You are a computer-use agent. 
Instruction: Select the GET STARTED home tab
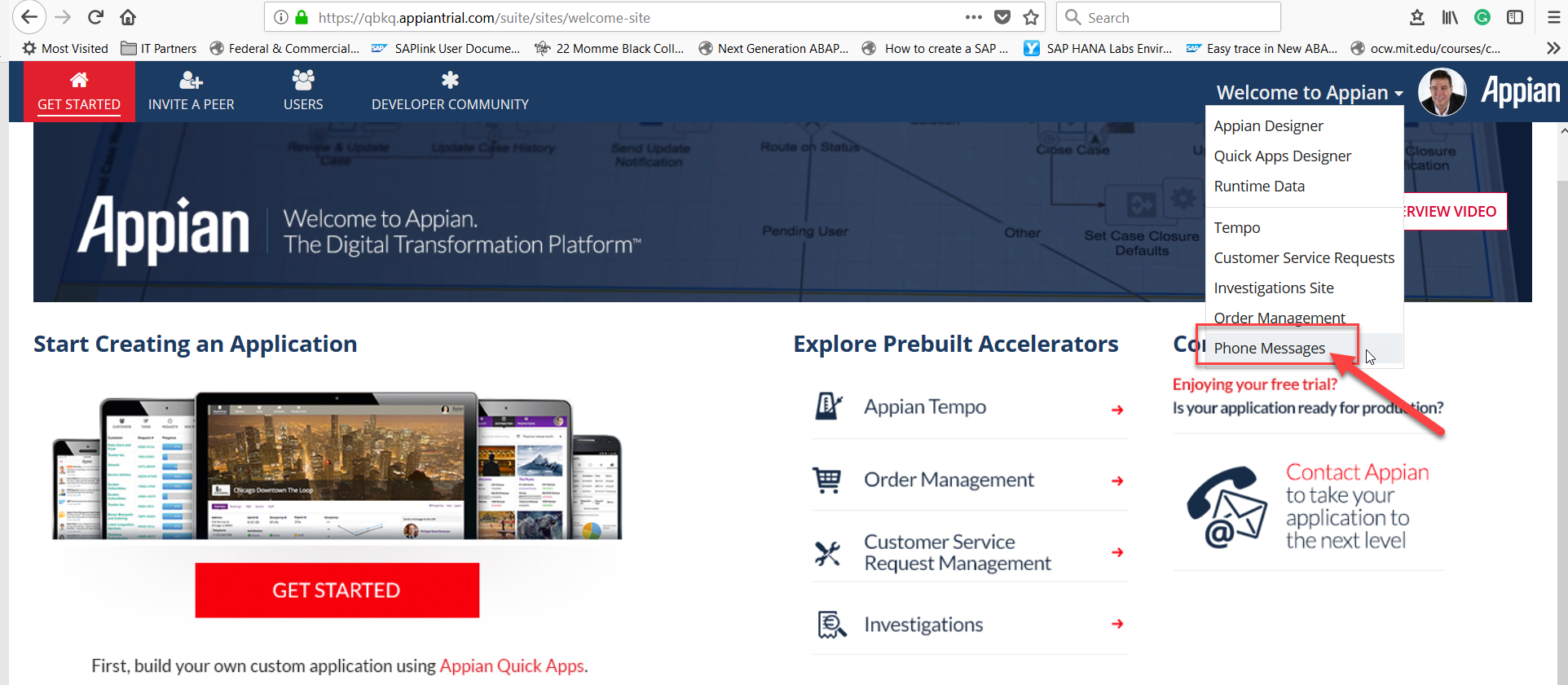[79, 91]
